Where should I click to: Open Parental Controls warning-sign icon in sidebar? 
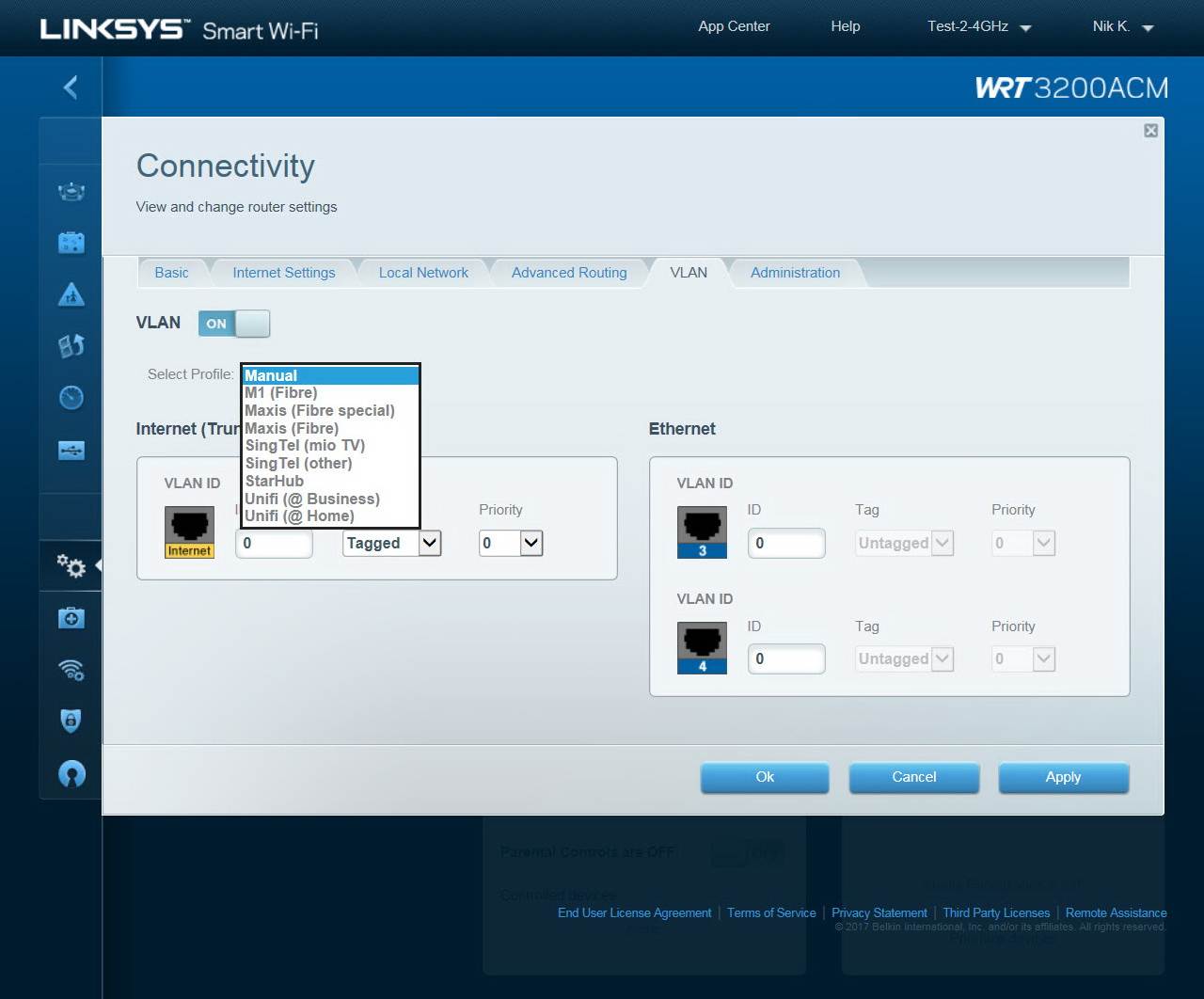(x=71, y=294)
